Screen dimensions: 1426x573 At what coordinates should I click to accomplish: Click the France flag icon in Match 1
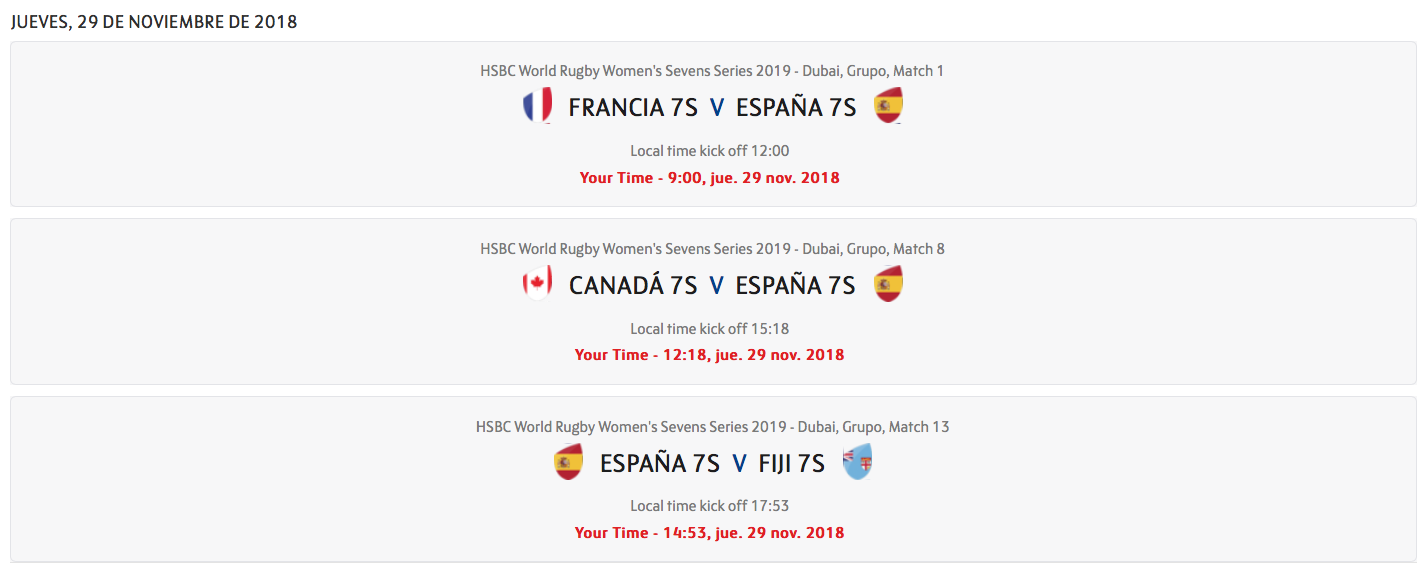tap(537, 105)
